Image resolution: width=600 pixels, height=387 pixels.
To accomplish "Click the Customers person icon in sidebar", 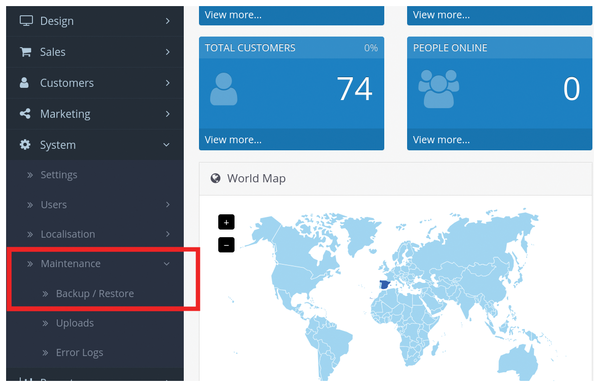I will point(24,83).
